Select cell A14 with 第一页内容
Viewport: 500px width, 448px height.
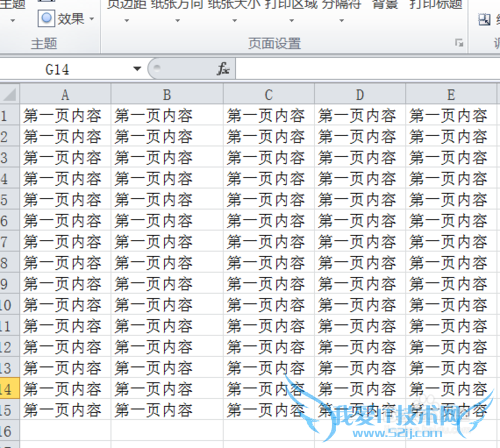(65, 389)
